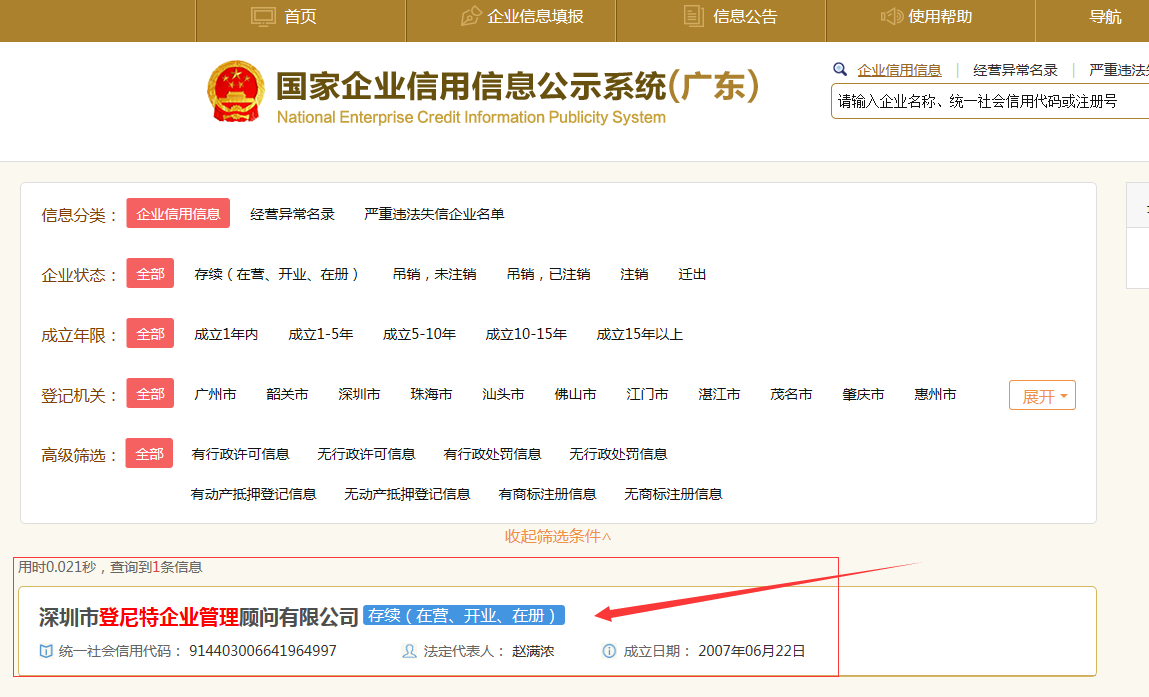Filter by 成立15年以上
The height and width of the screenshot is (697, 1149).
(639, 334)
